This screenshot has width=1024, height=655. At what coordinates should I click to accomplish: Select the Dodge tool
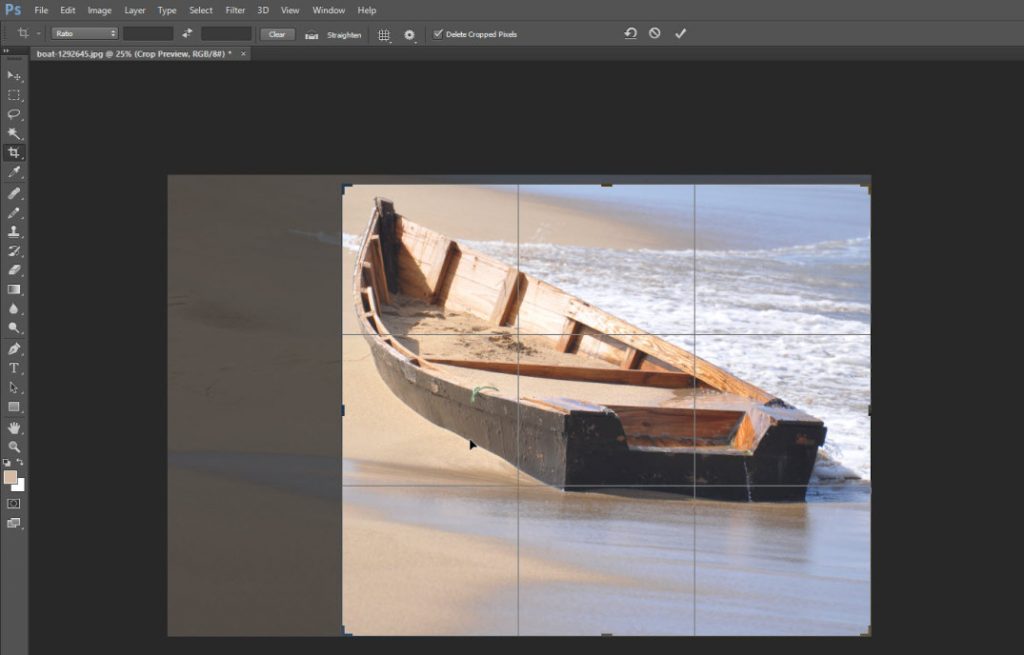[14, 328]
